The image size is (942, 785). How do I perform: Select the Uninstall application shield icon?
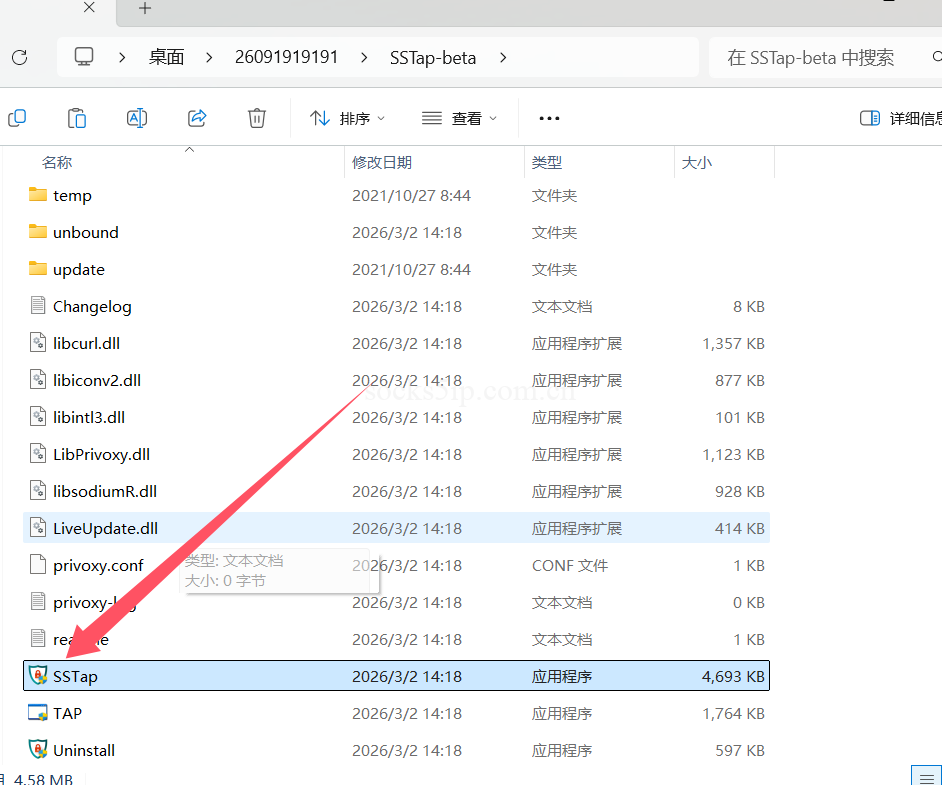[x=38, y=750]
